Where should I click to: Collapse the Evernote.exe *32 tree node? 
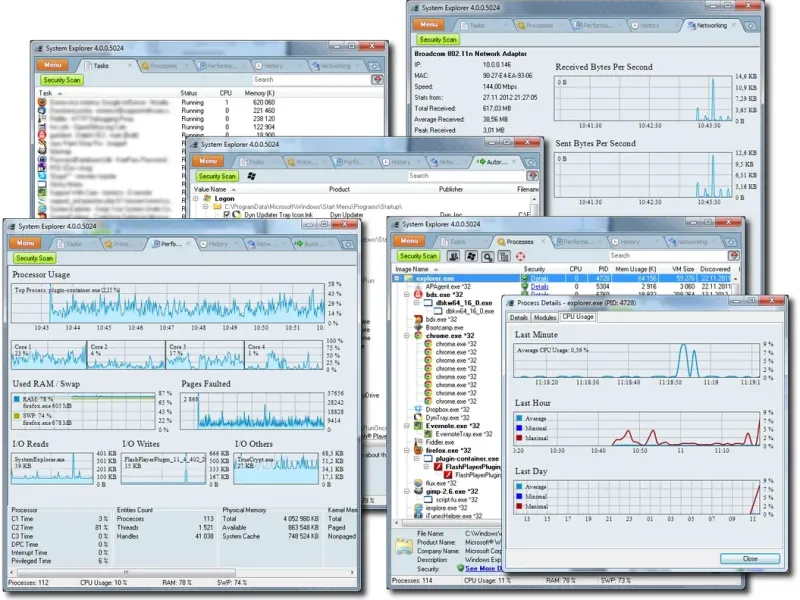pos(407,426)
